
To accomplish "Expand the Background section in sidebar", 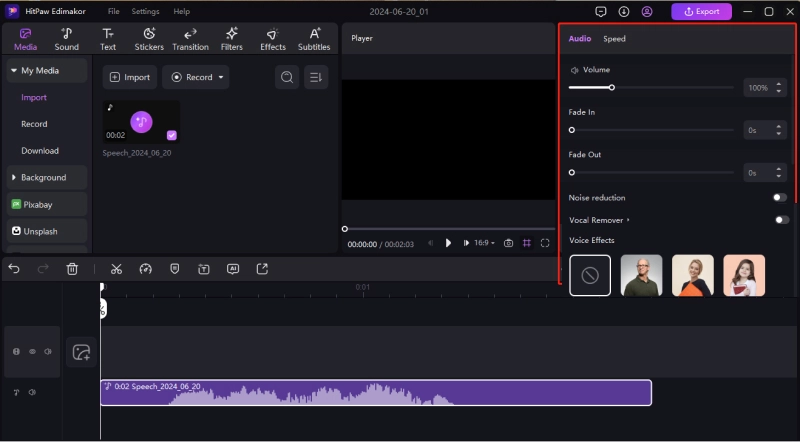I will 43,178.
